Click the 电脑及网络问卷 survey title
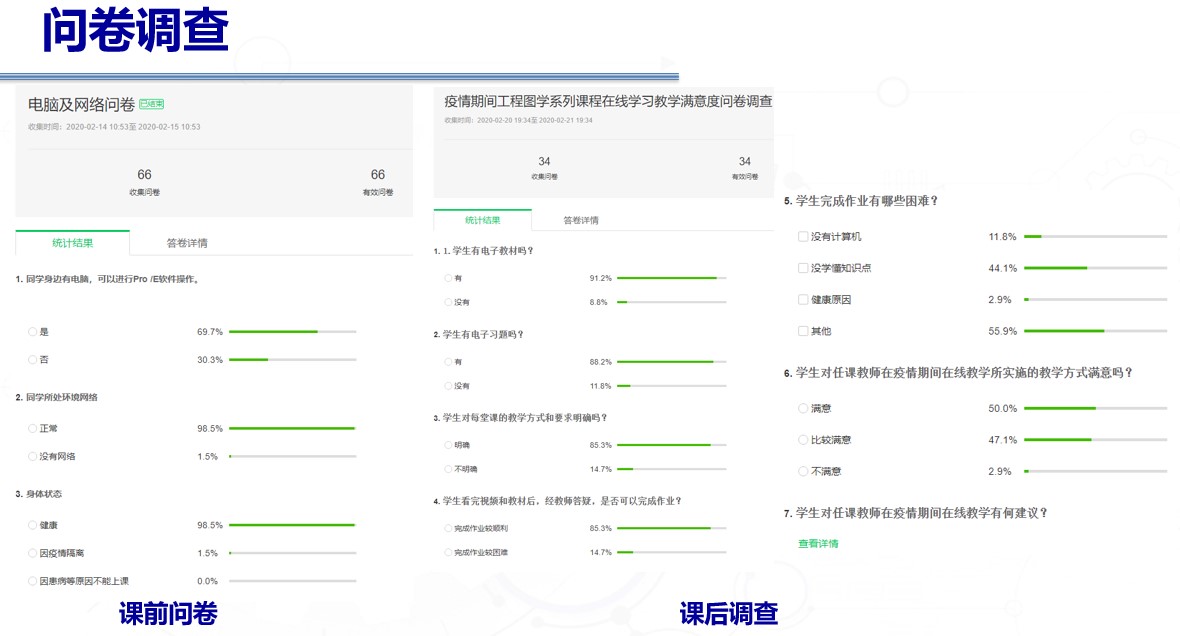This screenshot has height=636, width=1180. coord(81,104)
